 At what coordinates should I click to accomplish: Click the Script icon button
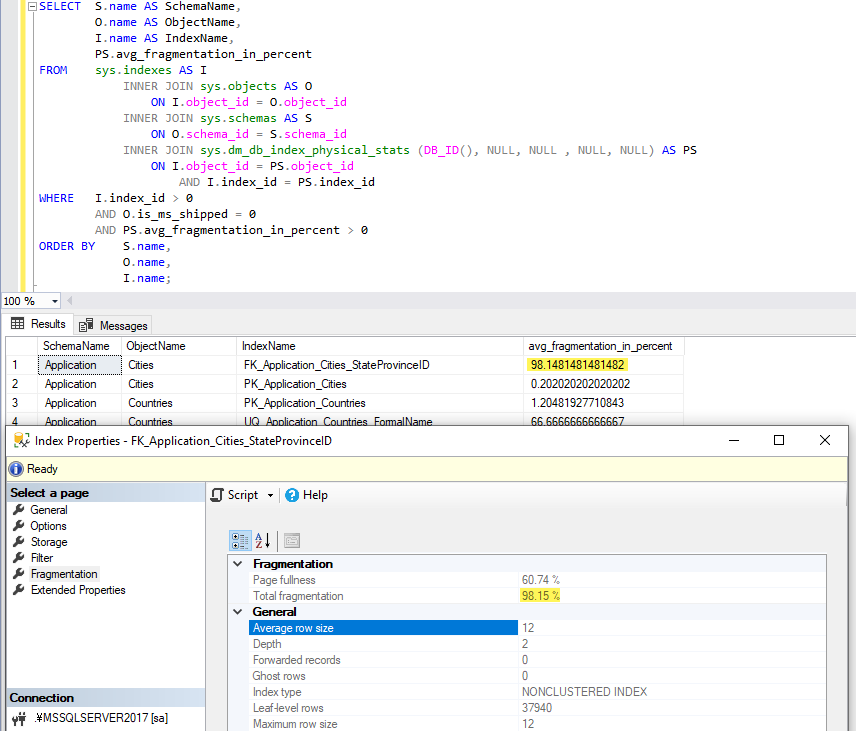pyautogui.click(x=218, y=495)
